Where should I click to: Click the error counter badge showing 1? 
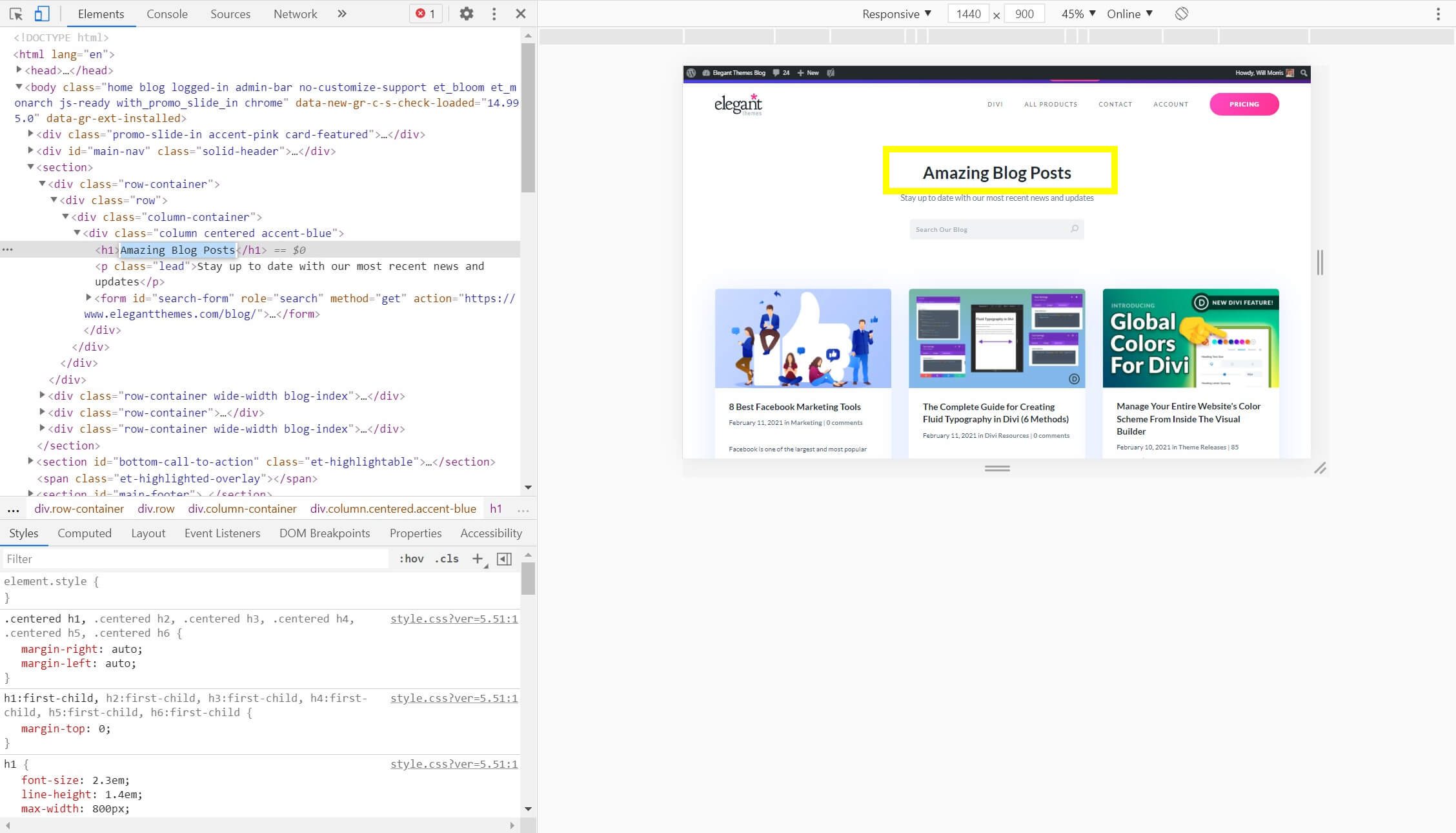click(425, 14)
